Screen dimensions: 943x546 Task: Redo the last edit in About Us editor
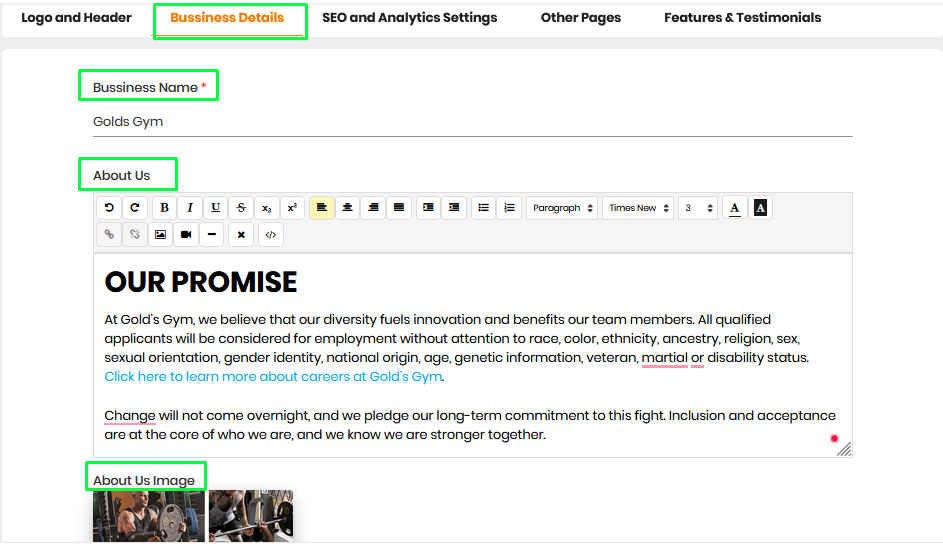point(135,208)
